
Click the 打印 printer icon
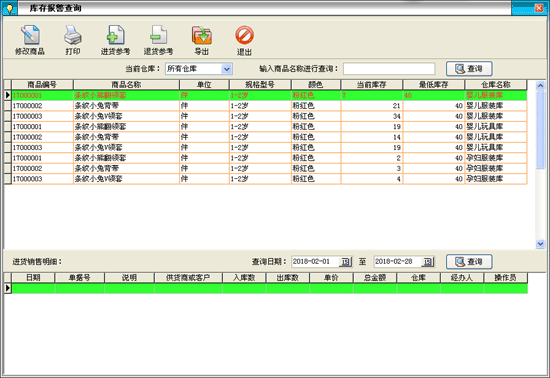click(73, 35)
